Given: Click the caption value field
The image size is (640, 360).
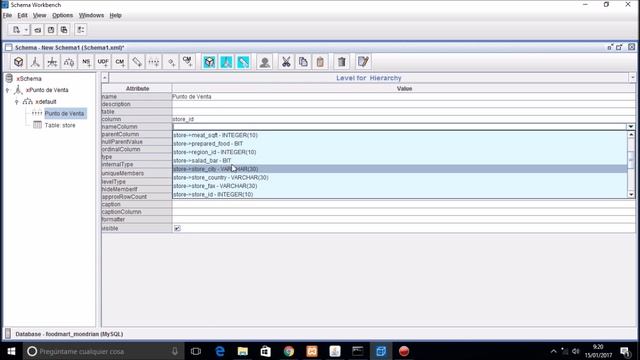Looking at the screenshot, I should pos(403,204).
